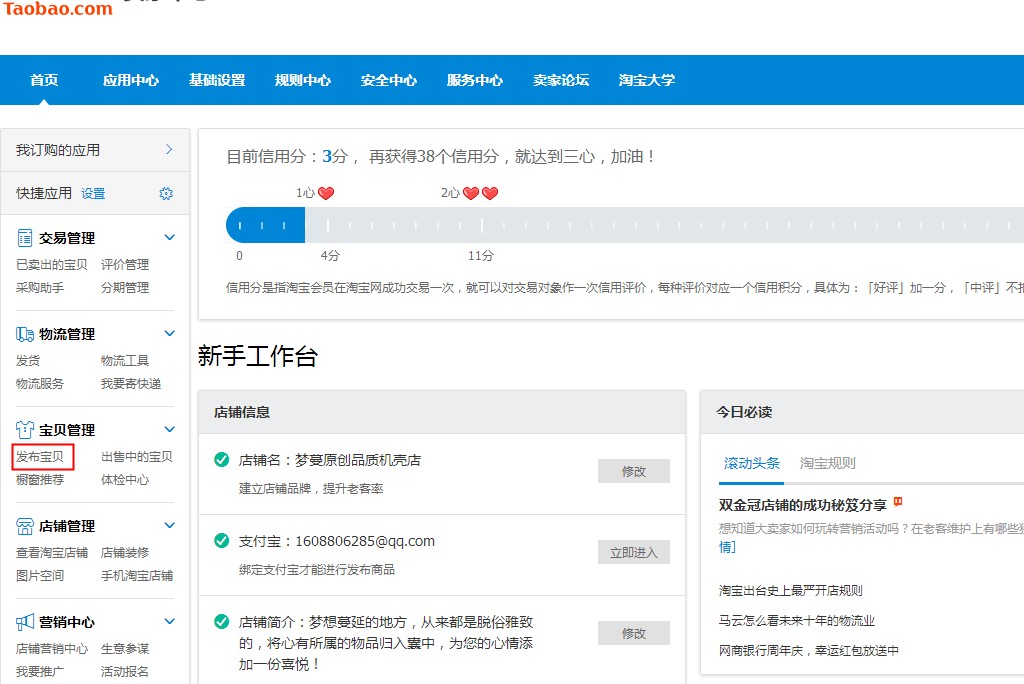Click the green check beside 店铺名

pos(222,459)
